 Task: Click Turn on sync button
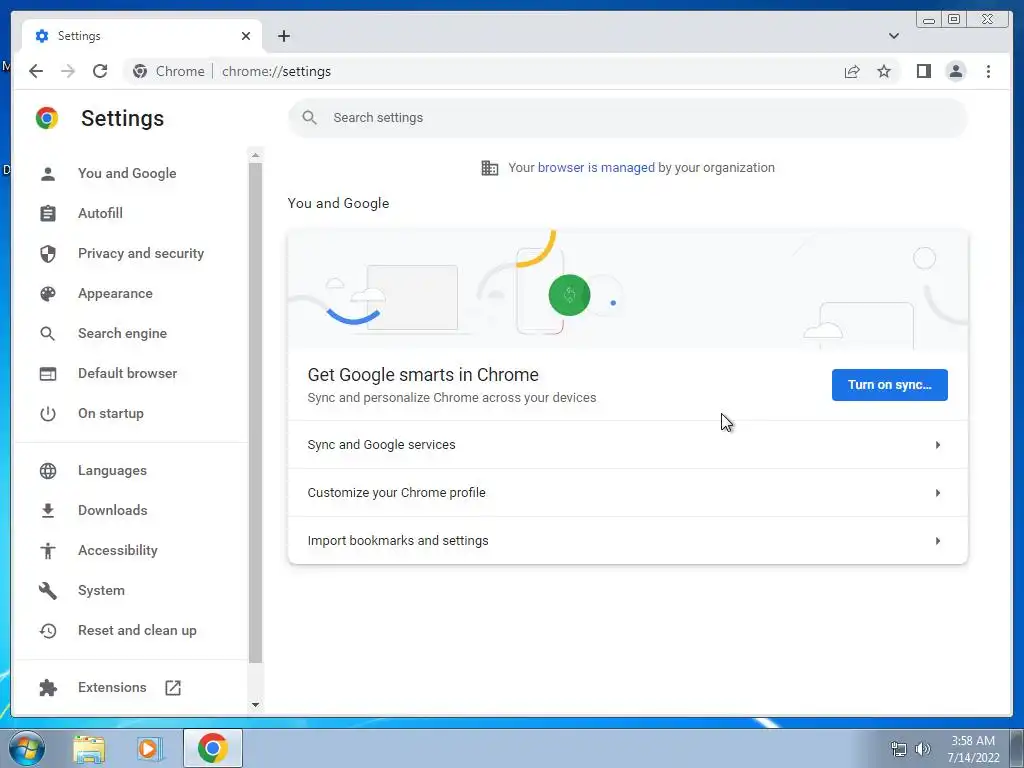coord(889,385)
